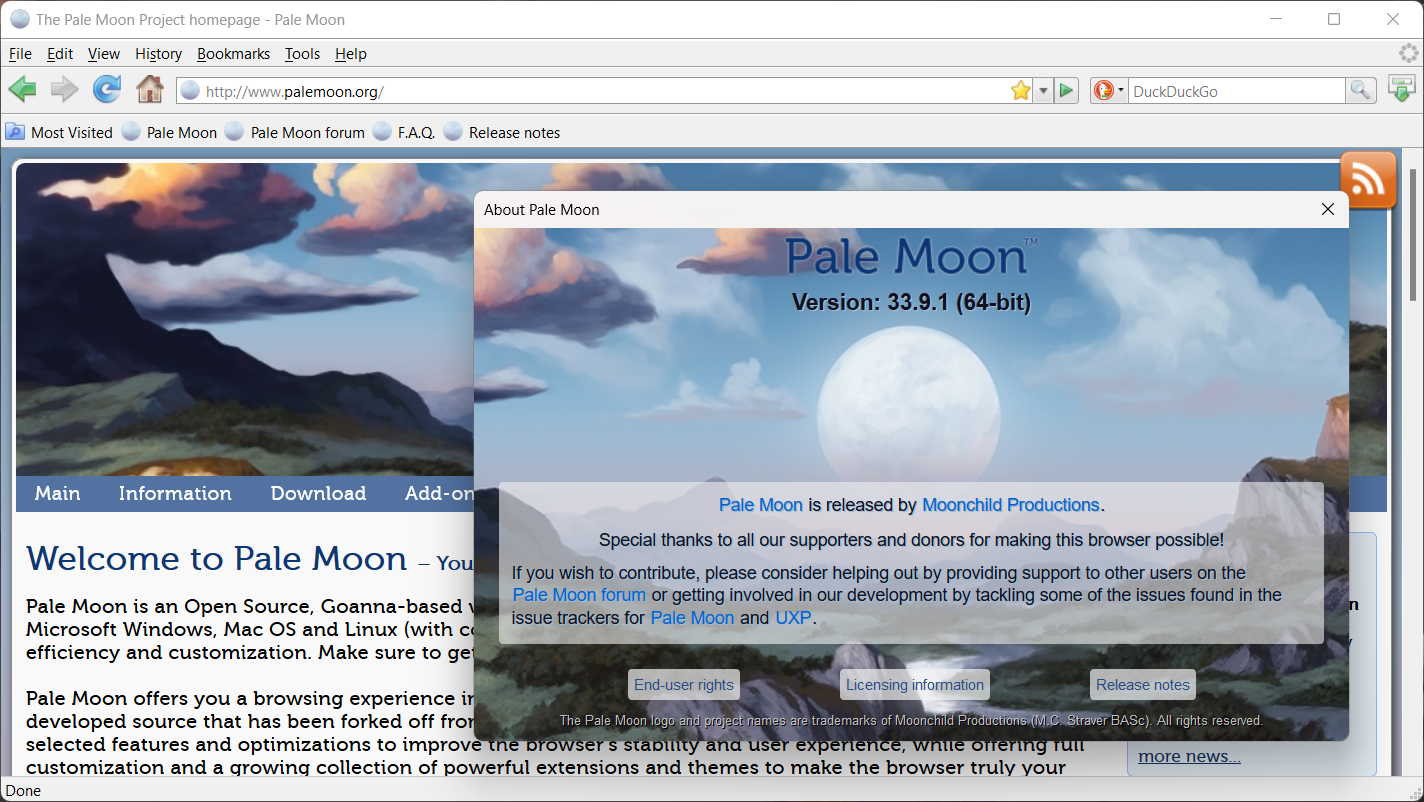This screenshot has width=1424, height=802.
Task: Open the Tools menu
Action: [x=302, y=54]
